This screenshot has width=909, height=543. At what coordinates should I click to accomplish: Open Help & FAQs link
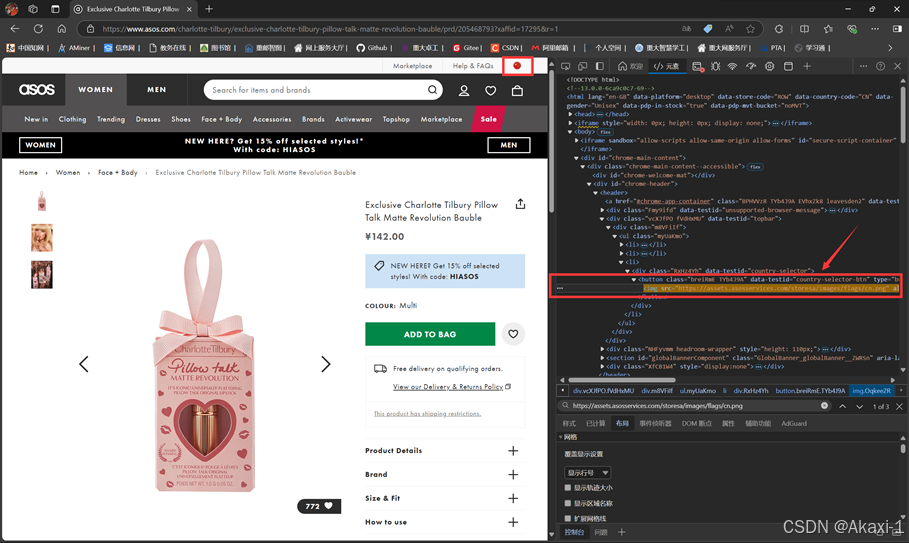pos(473,65)
